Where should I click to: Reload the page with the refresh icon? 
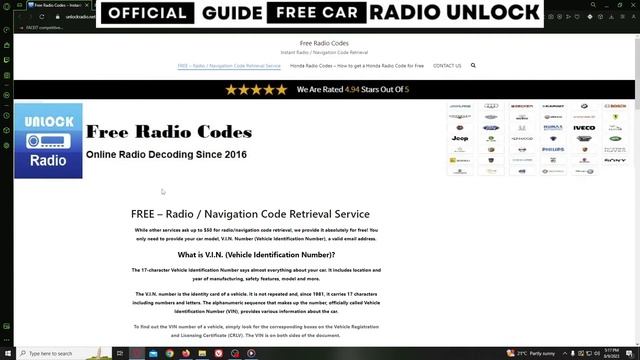42,17
